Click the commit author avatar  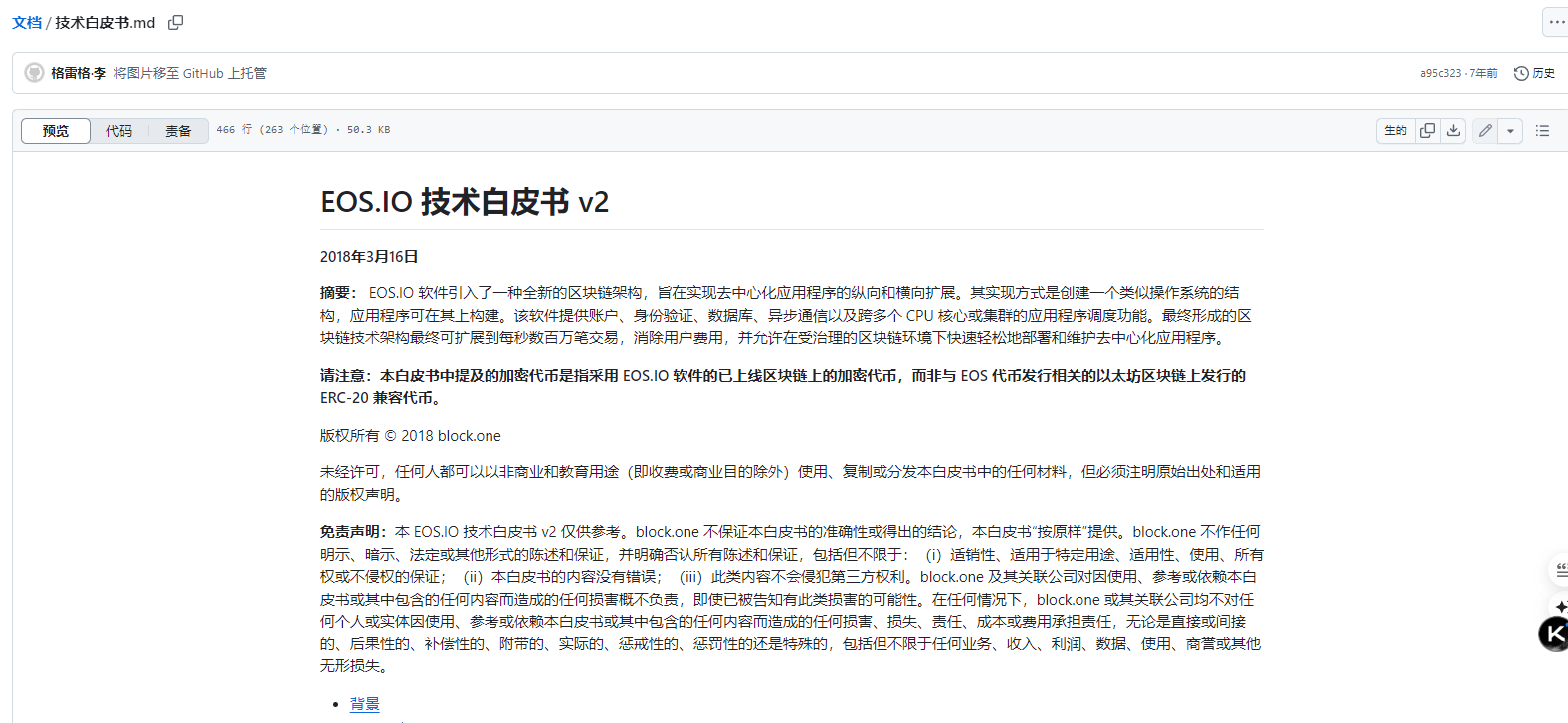click(x=35, y=73)
